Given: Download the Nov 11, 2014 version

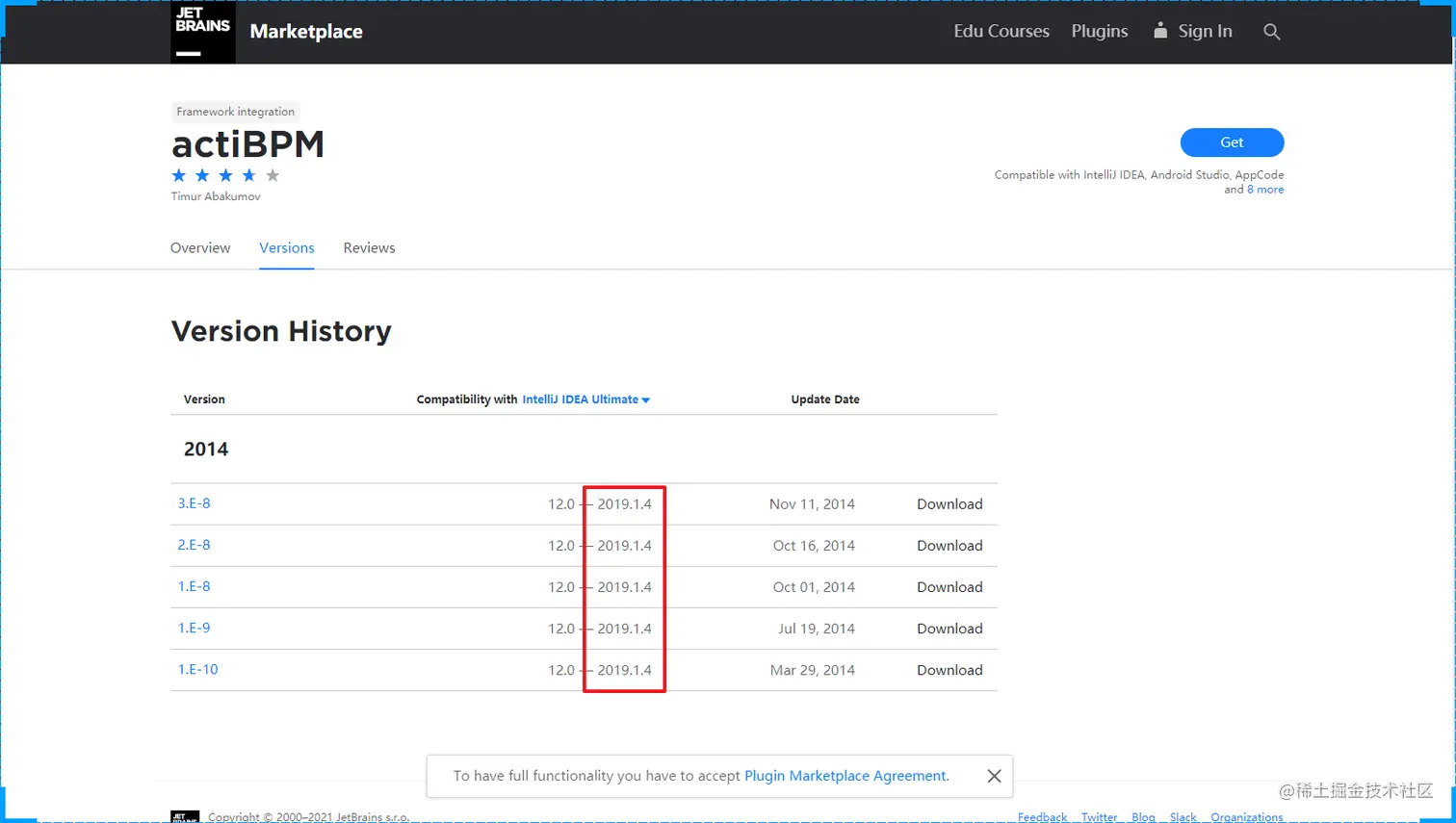Looking at the screenshot, I should (x=949, y=503).
